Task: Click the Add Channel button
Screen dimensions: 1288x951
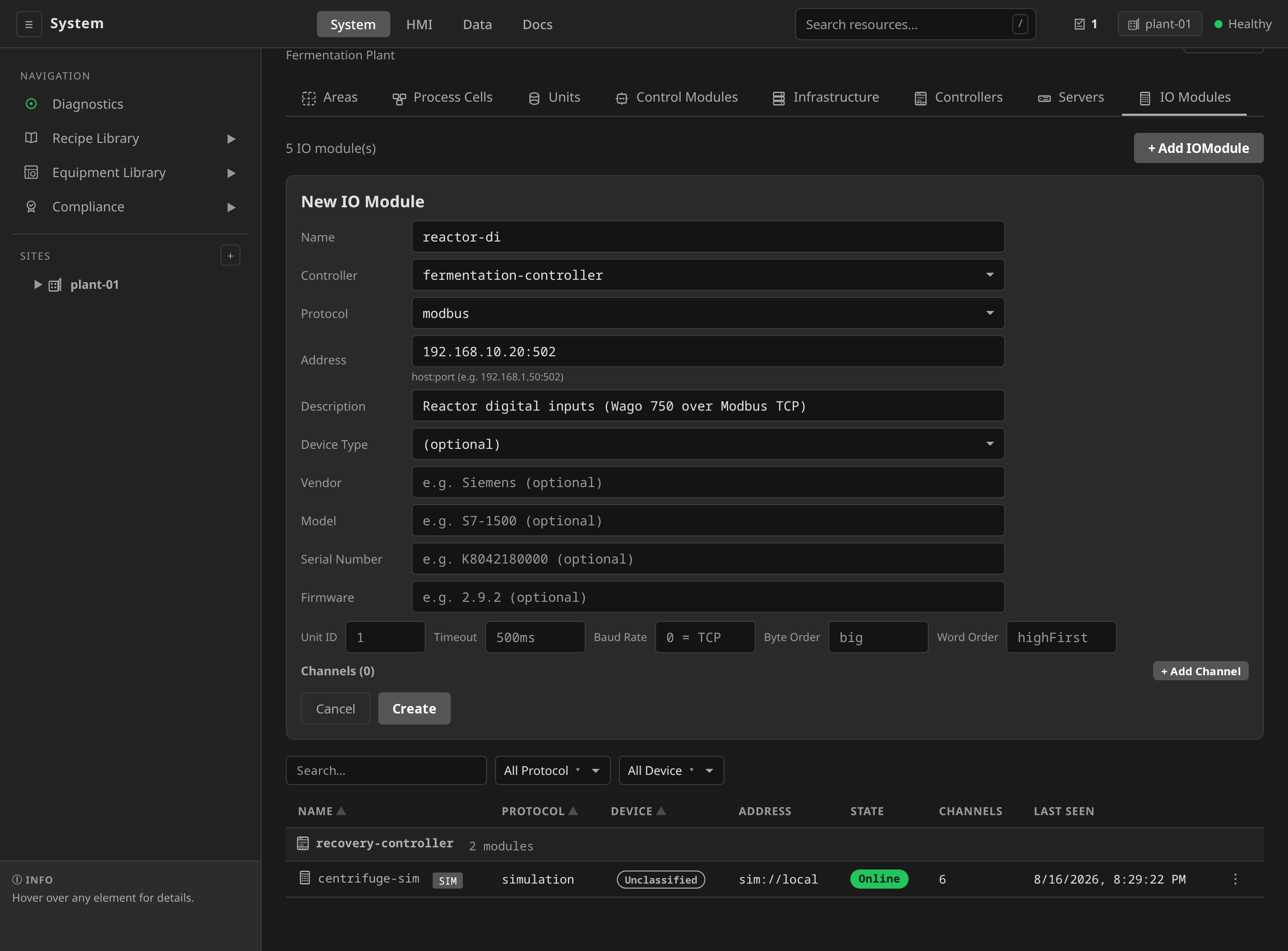Action: (x=1200, y=671)
